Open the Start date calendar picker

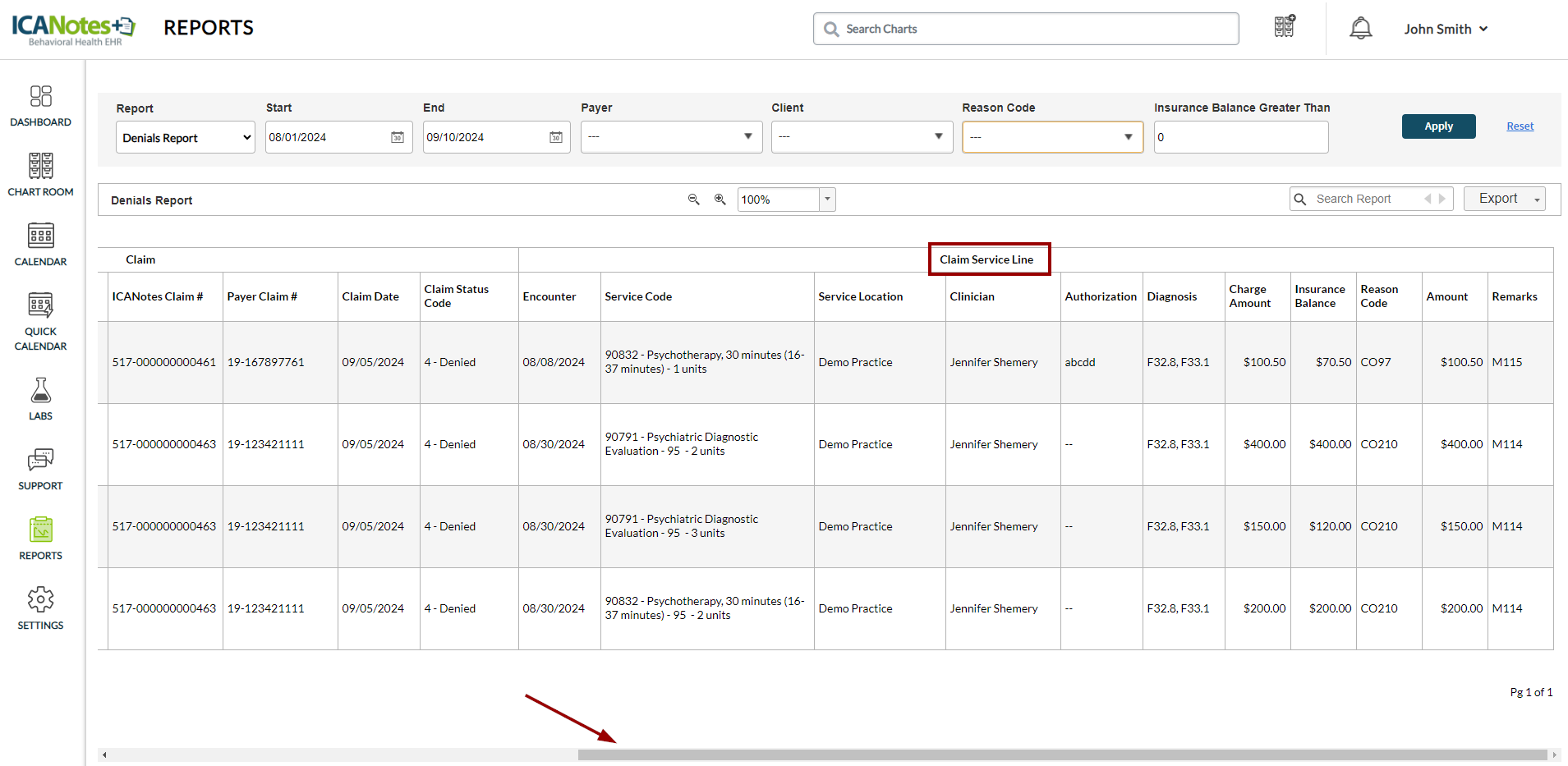click(398, 137)
